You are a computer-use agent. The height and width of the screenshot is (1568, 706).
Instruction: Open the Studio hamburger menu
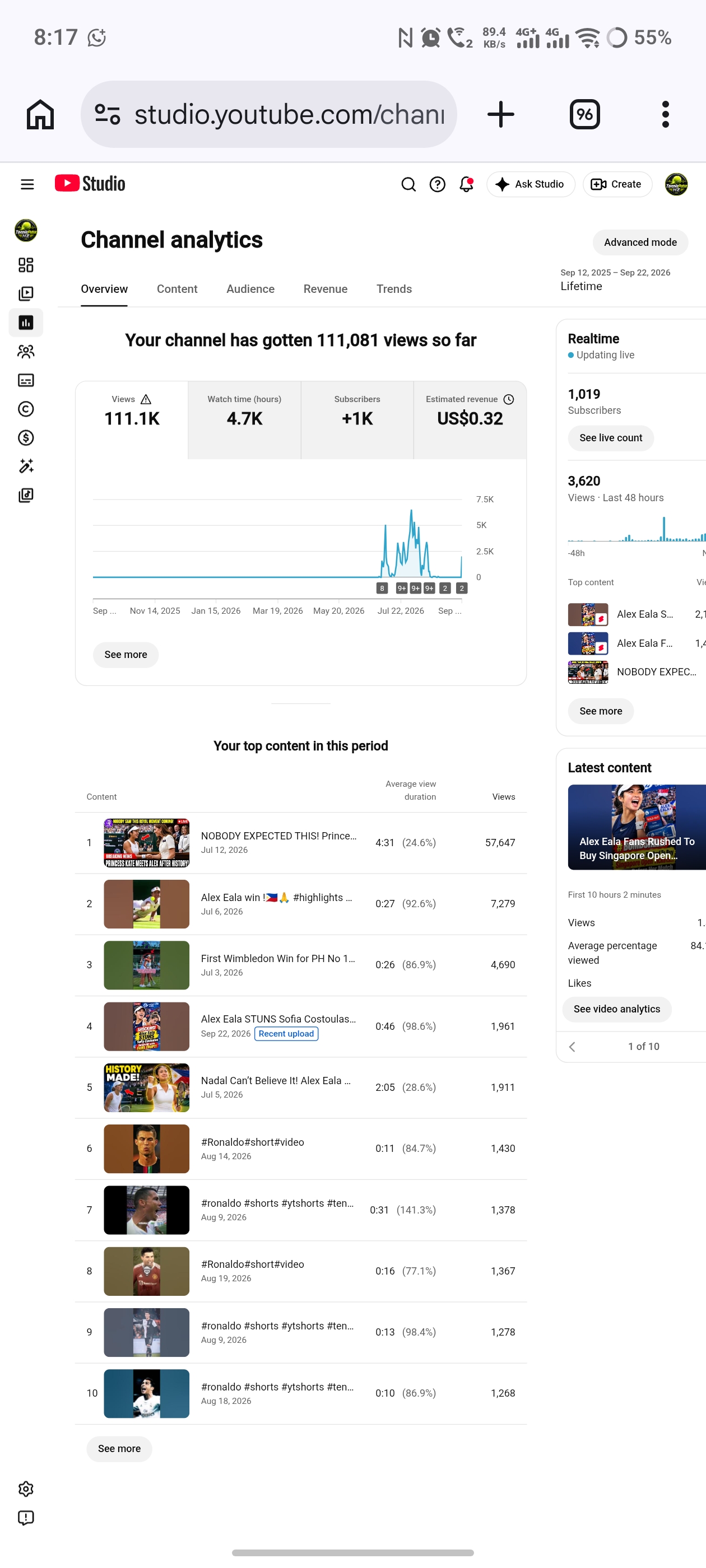tap(27, 184)
